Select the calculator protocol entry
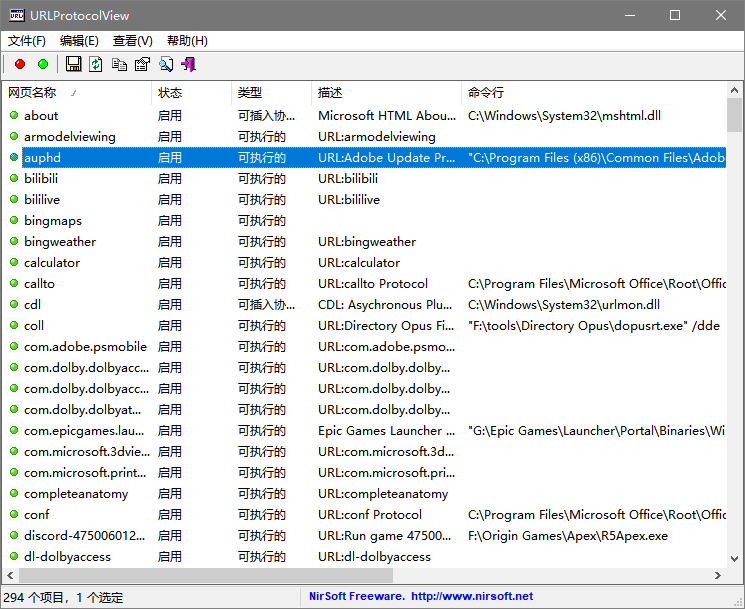The height and width of the screenshot is (609, 745). point(52,263)
